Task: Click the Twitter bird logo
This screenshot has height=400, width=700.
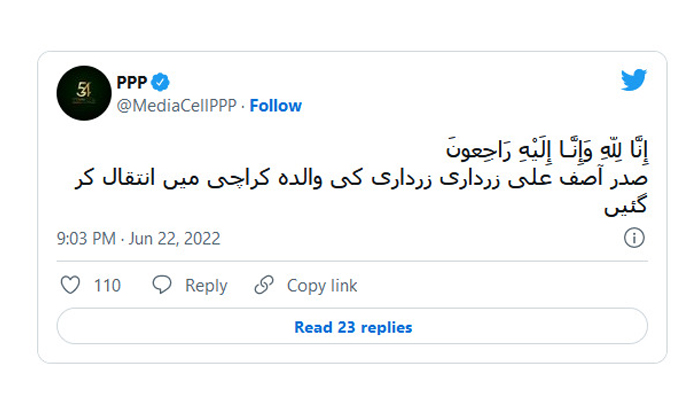Action: [634, 81]
